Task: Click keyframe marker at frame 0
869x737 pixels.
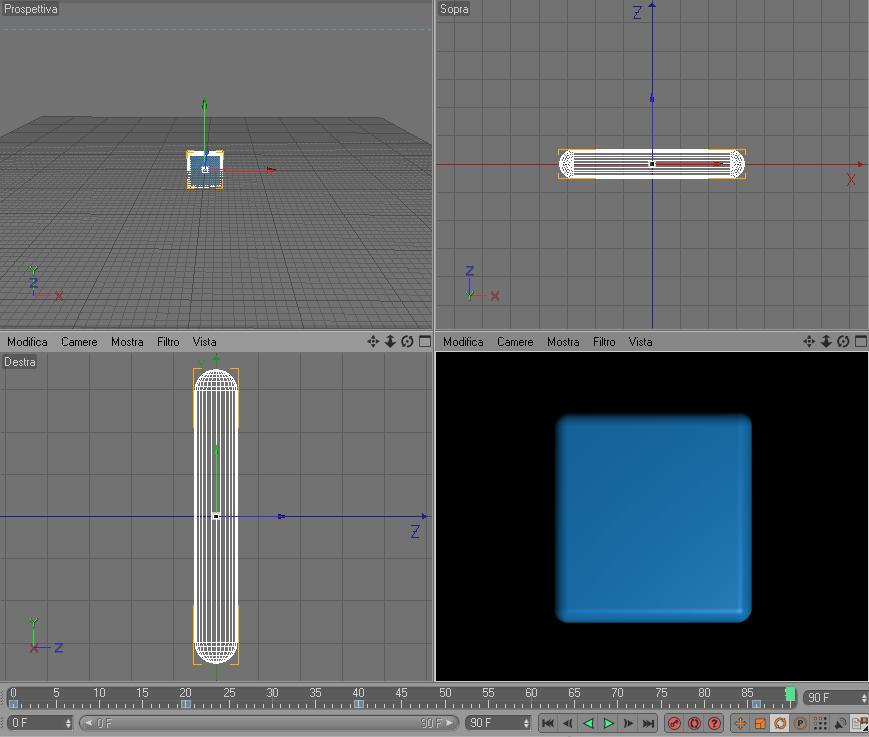Action: [13, 704]
